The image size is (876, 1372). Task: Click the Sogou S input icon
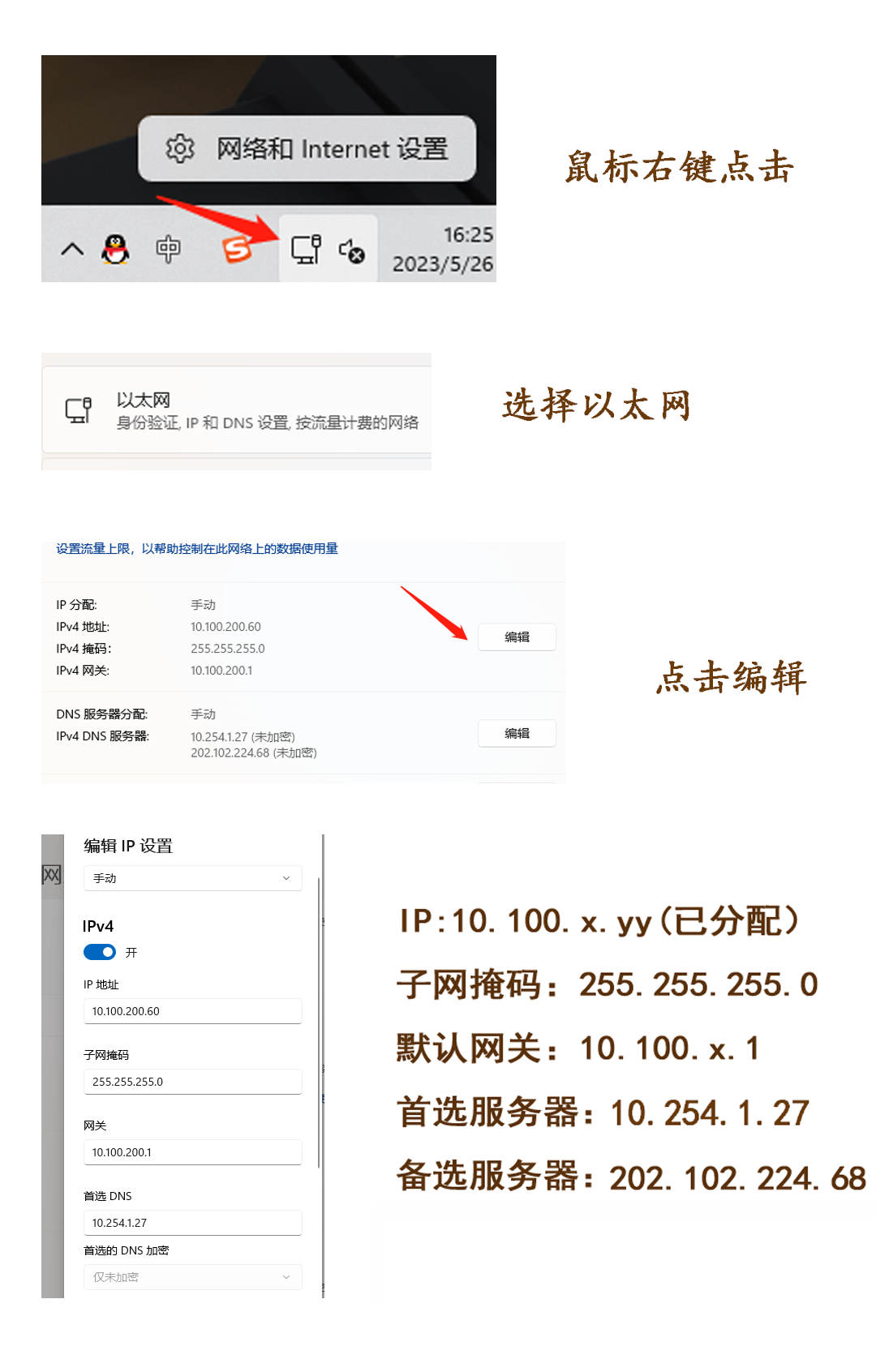[237, 249]
